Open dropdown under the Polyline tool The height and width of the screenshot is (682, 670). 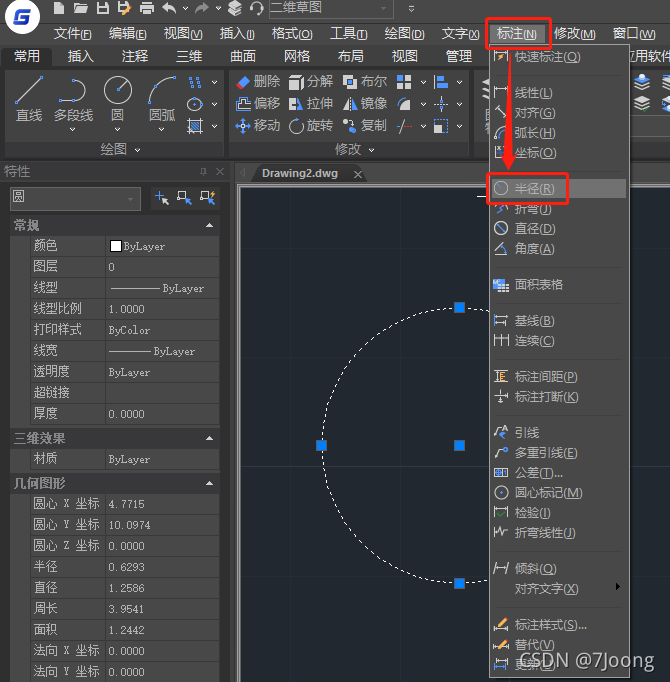(x=73, y=130)
